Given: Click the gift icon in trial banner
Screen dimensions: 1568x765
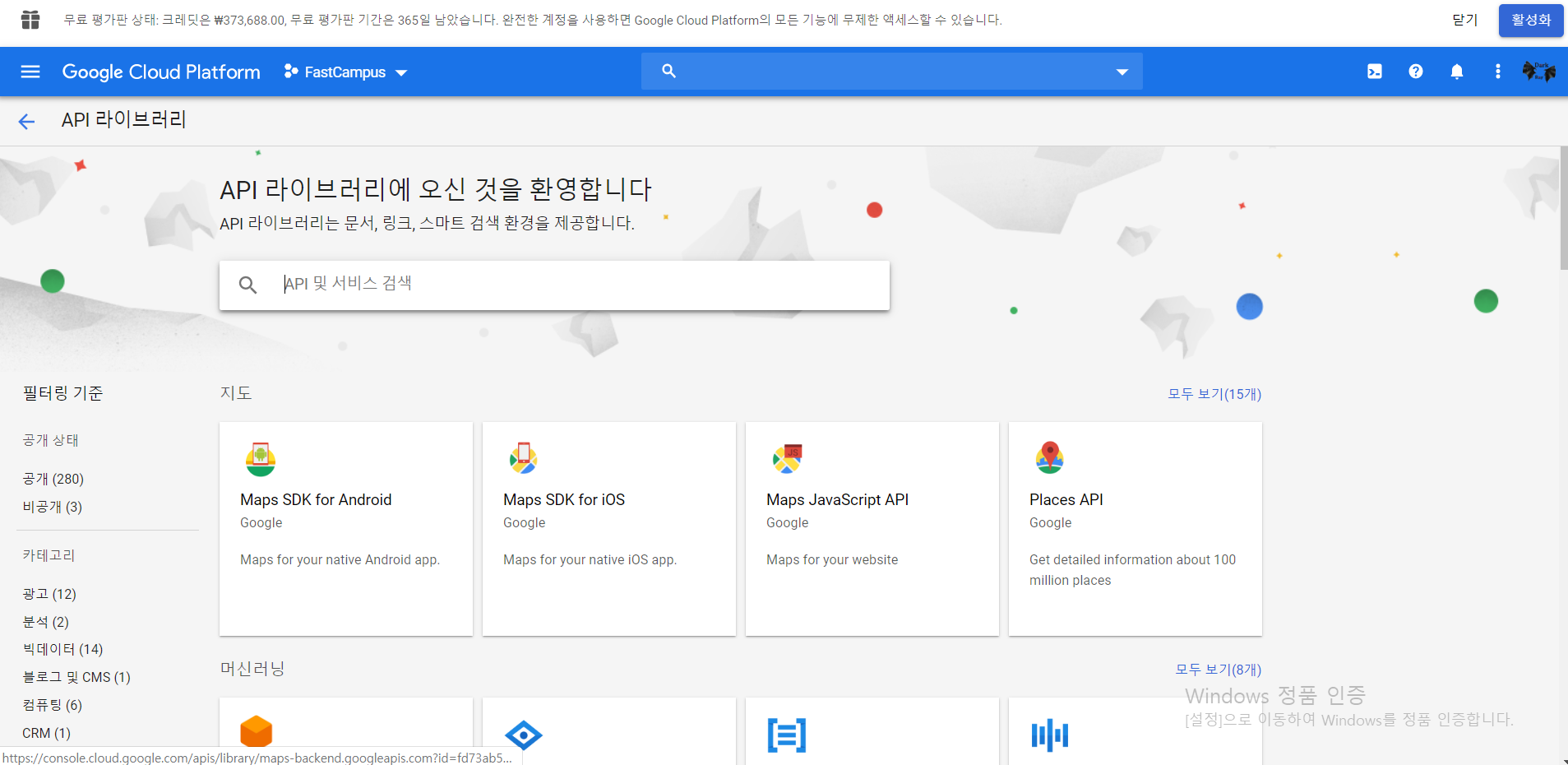Looking at the screenshot, I should (30, 20).
